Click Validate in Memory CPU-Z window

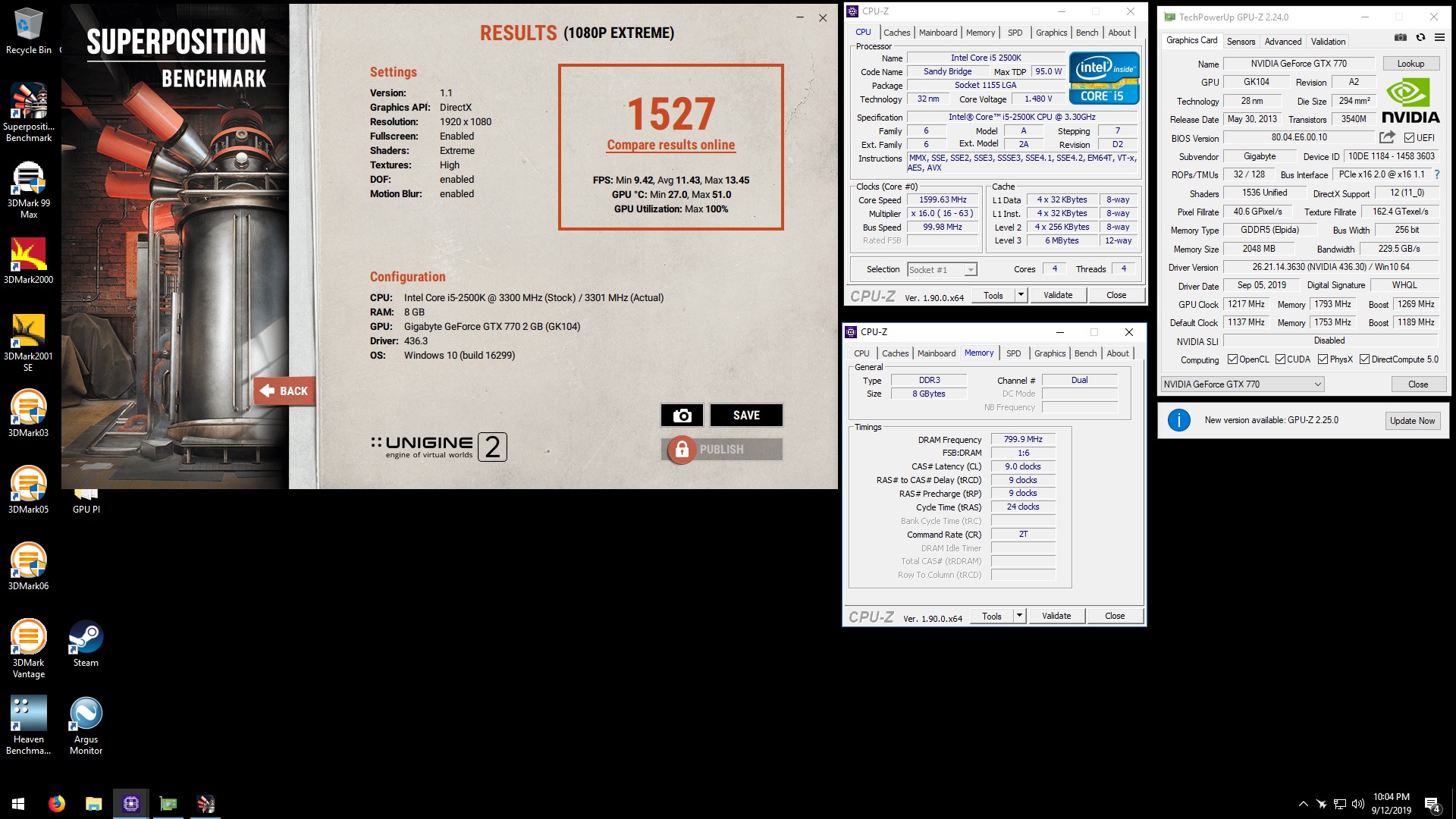click(x=1056, y=616)
